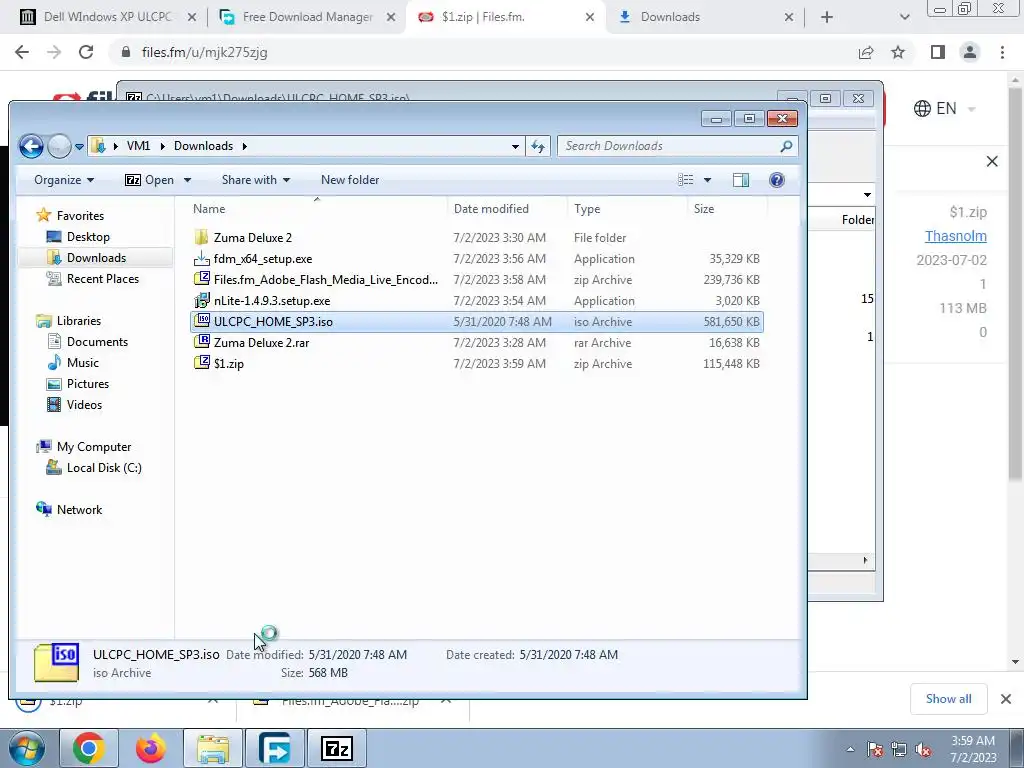1024x768 pixels.
Task: Click the files.fm address bar
Action: 483,52
